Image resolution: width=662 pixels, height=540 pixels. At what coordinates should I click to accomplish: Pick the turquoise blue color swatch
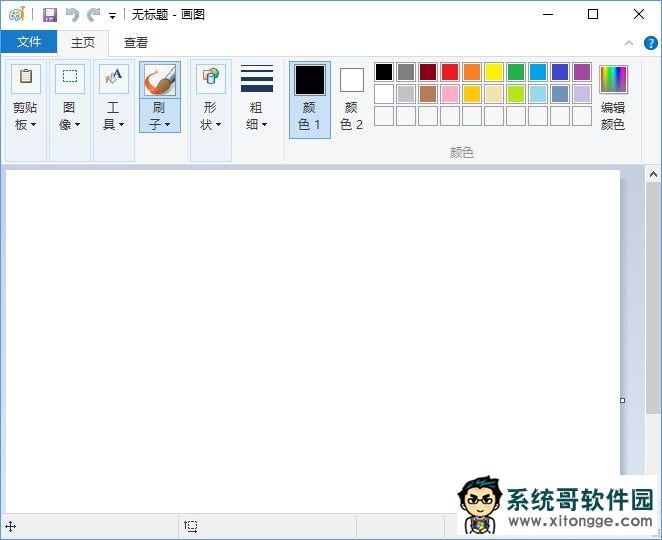click(x=537, y=72)
